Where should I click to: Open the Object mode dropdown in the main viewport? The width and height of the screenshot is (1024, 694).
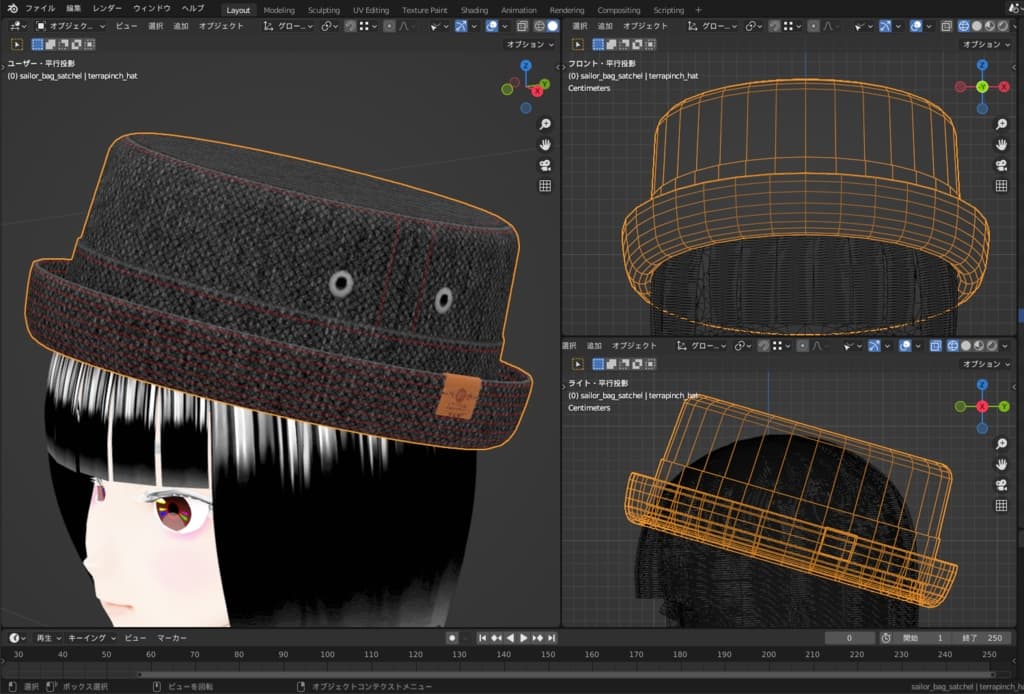(71, 26)
